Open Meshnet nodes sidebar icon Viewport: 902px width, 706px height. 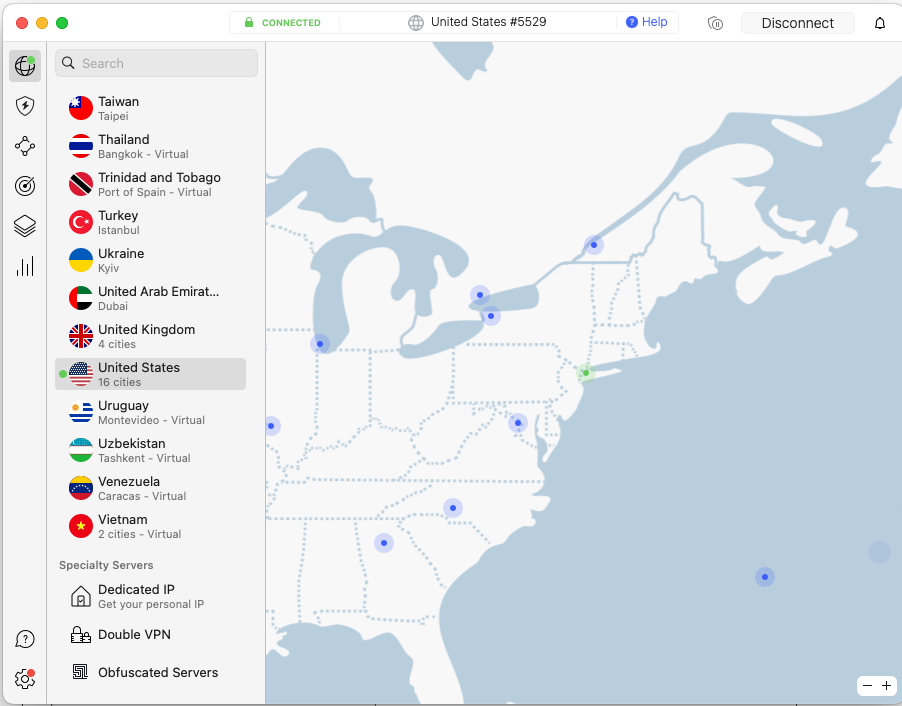tap(25, 146)
